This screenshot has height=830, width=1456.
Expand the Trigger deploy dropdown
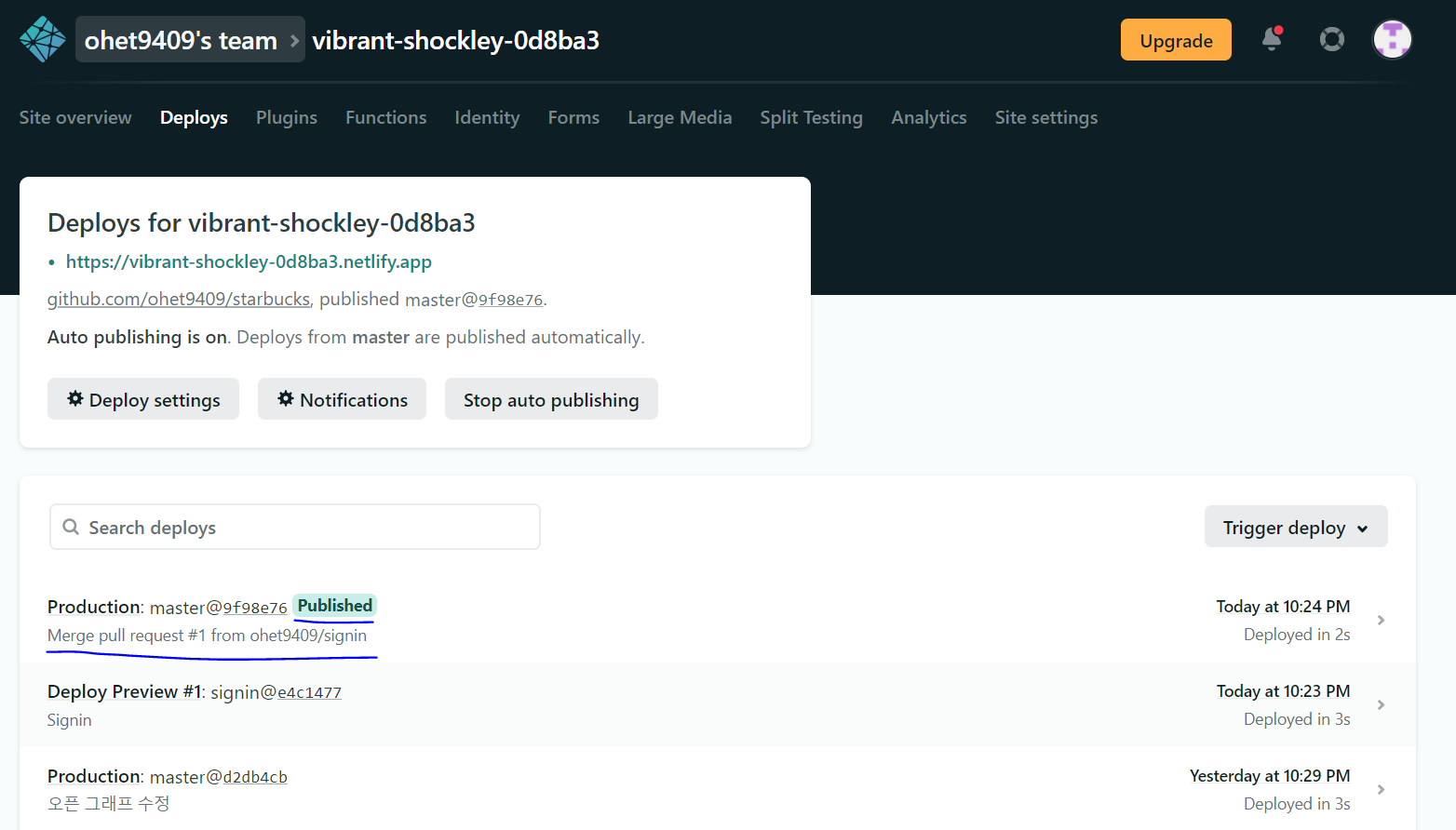click(1296, 527)
